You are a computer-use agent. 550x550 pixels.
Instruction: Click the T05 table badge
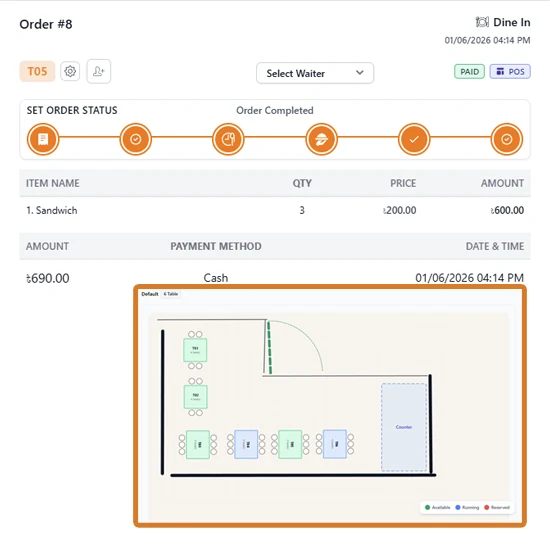37,71
